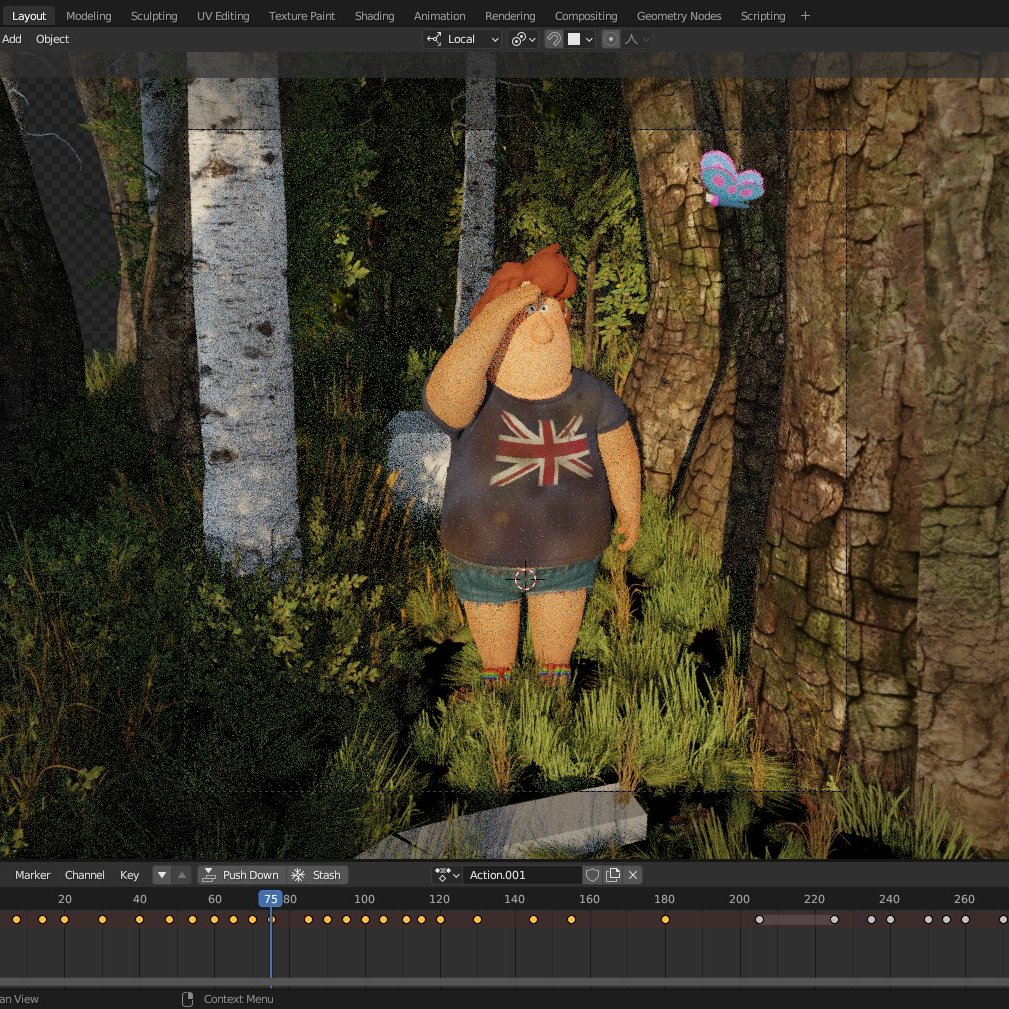Jump to frame 20 on the ruler

pyautogui.click(x=64, y=899)
